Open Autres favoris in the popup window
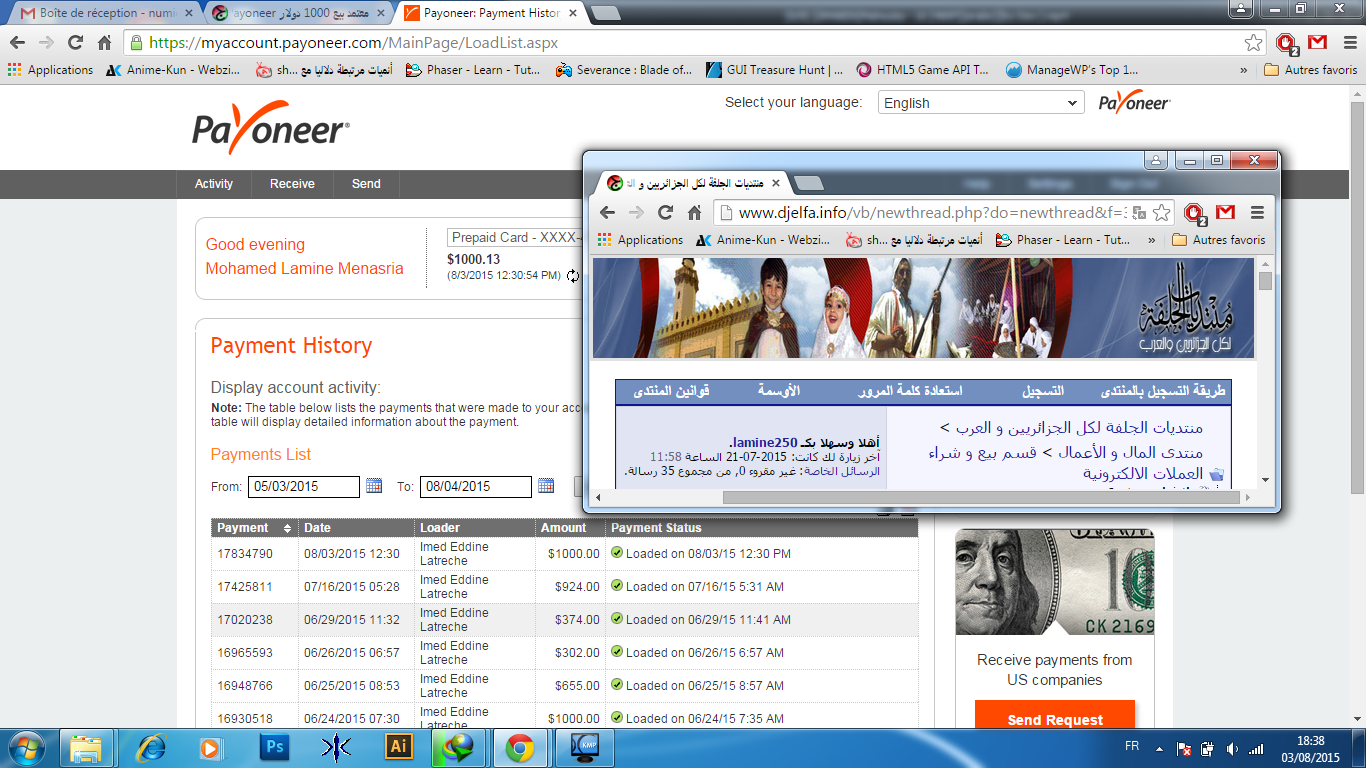The image size is (1366, 768). (x=1218, y=240)
